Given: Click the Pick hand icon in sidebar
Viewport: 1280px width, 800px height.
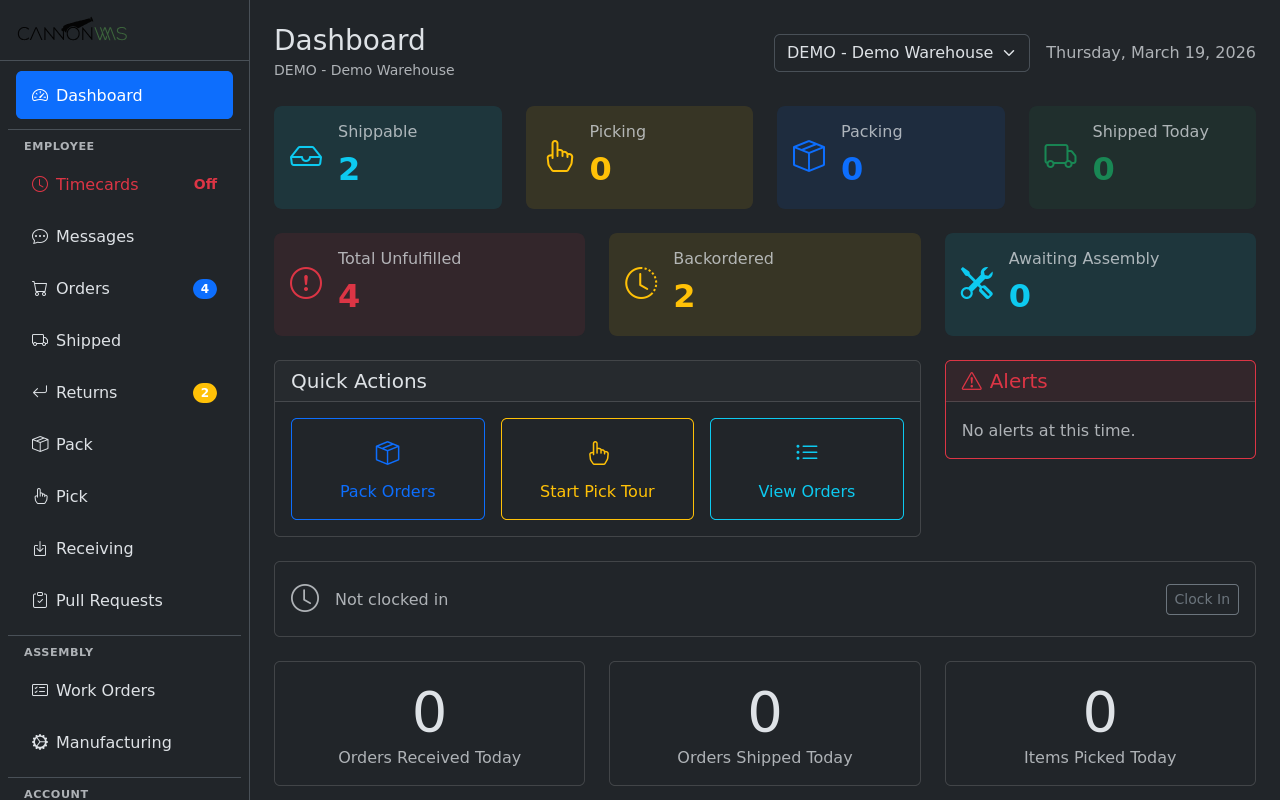Looking at the screenshot, I should [x=38, y=496].
